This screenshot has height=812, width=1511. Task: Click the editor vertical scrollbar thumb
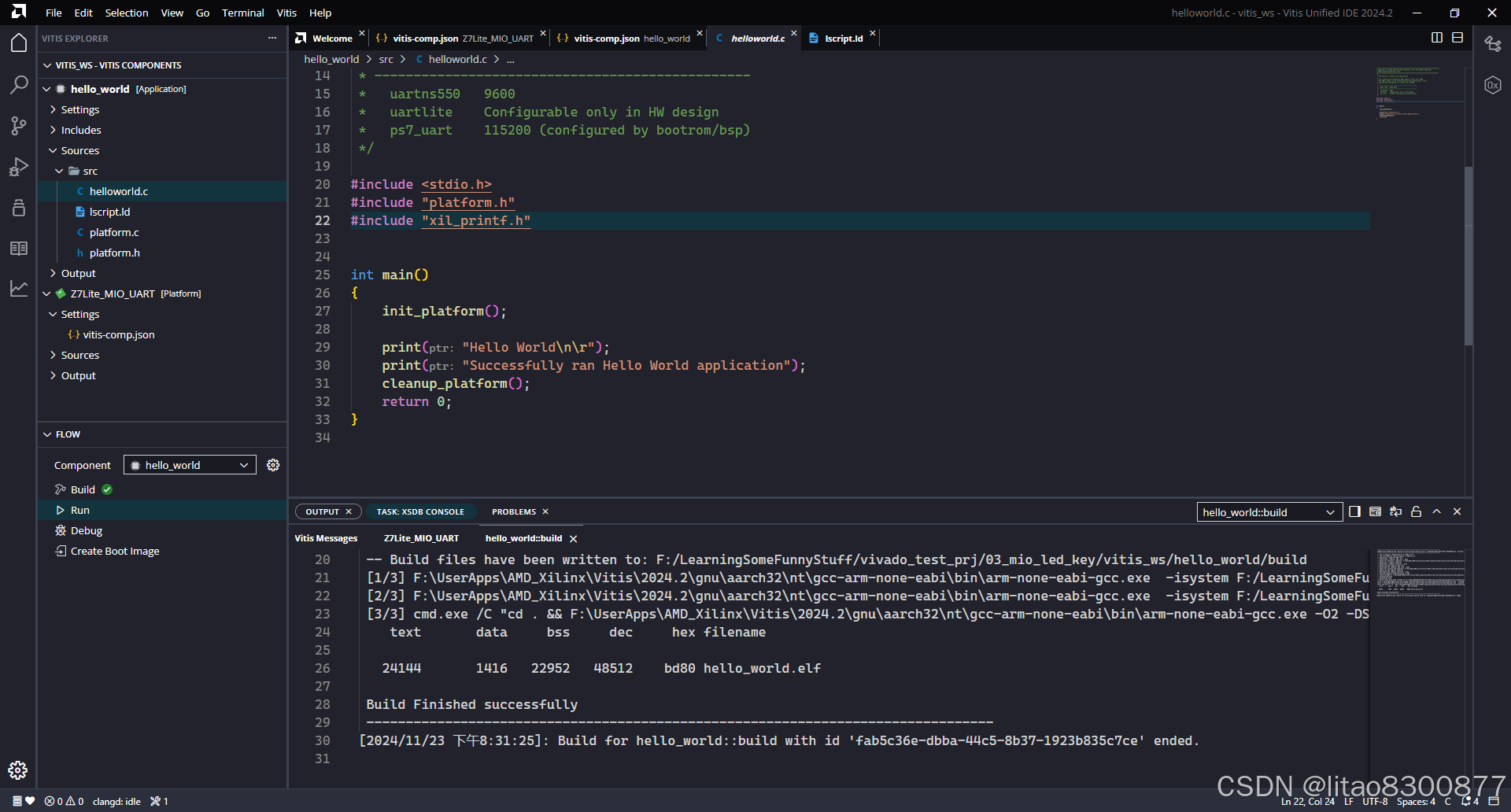pyautogui.click(x=1468, y=256)
